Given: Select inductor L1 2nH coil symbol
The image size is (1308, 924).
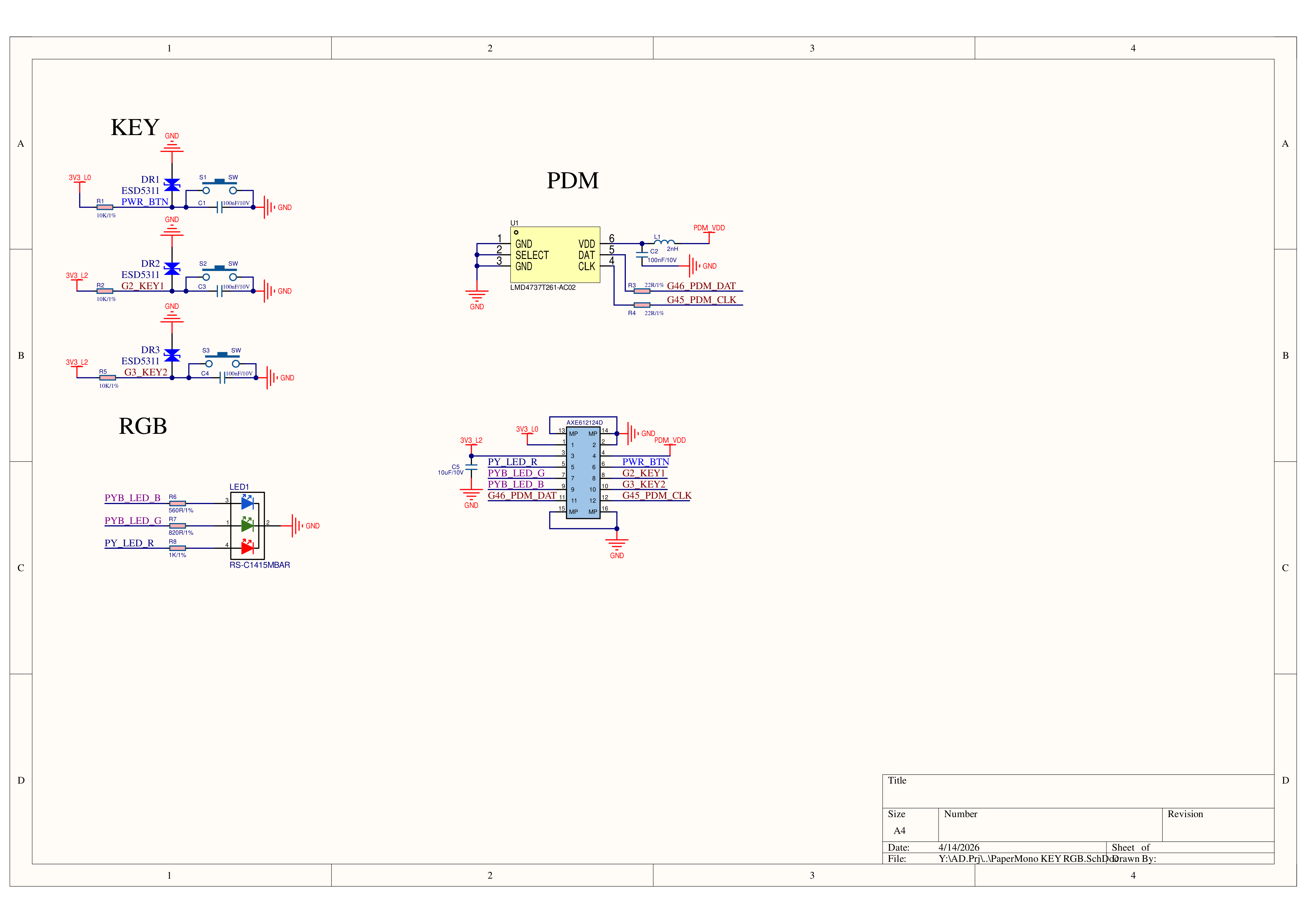Looking at the screenshot, I should (x=664, y=242).
